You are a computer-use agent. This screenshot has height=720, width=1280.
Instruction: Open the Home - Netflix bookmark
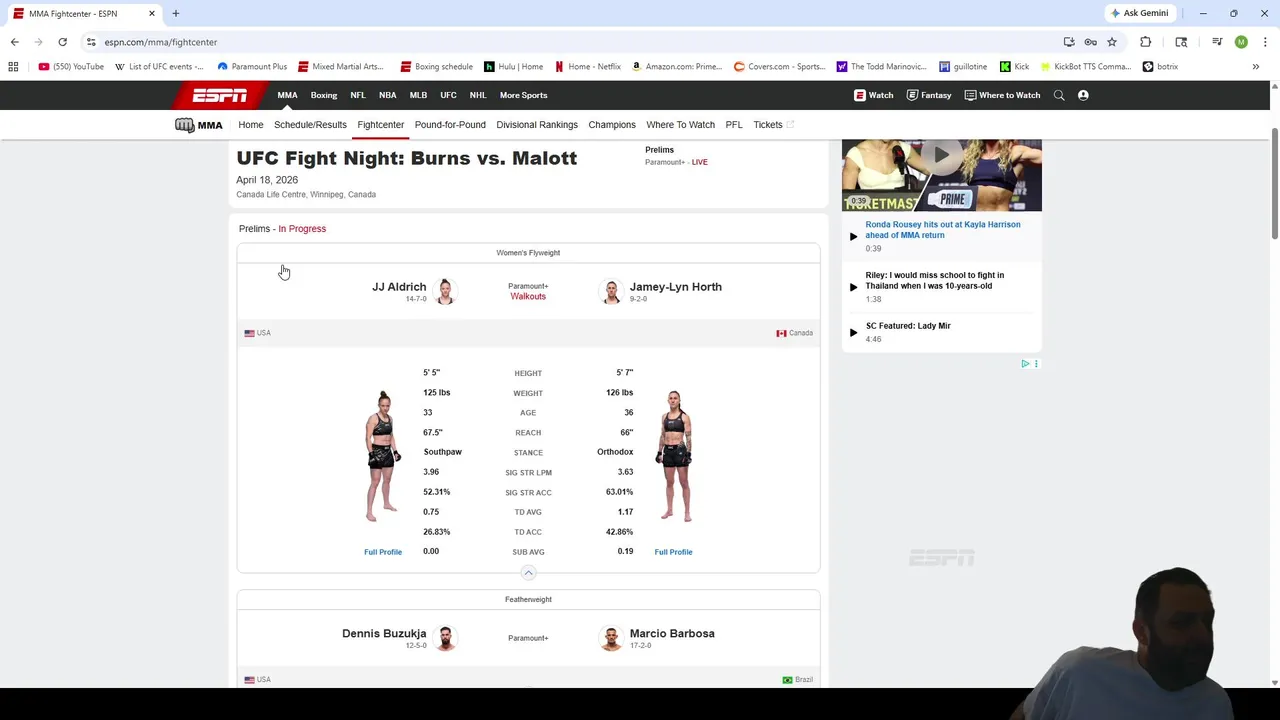pos(588,66)
